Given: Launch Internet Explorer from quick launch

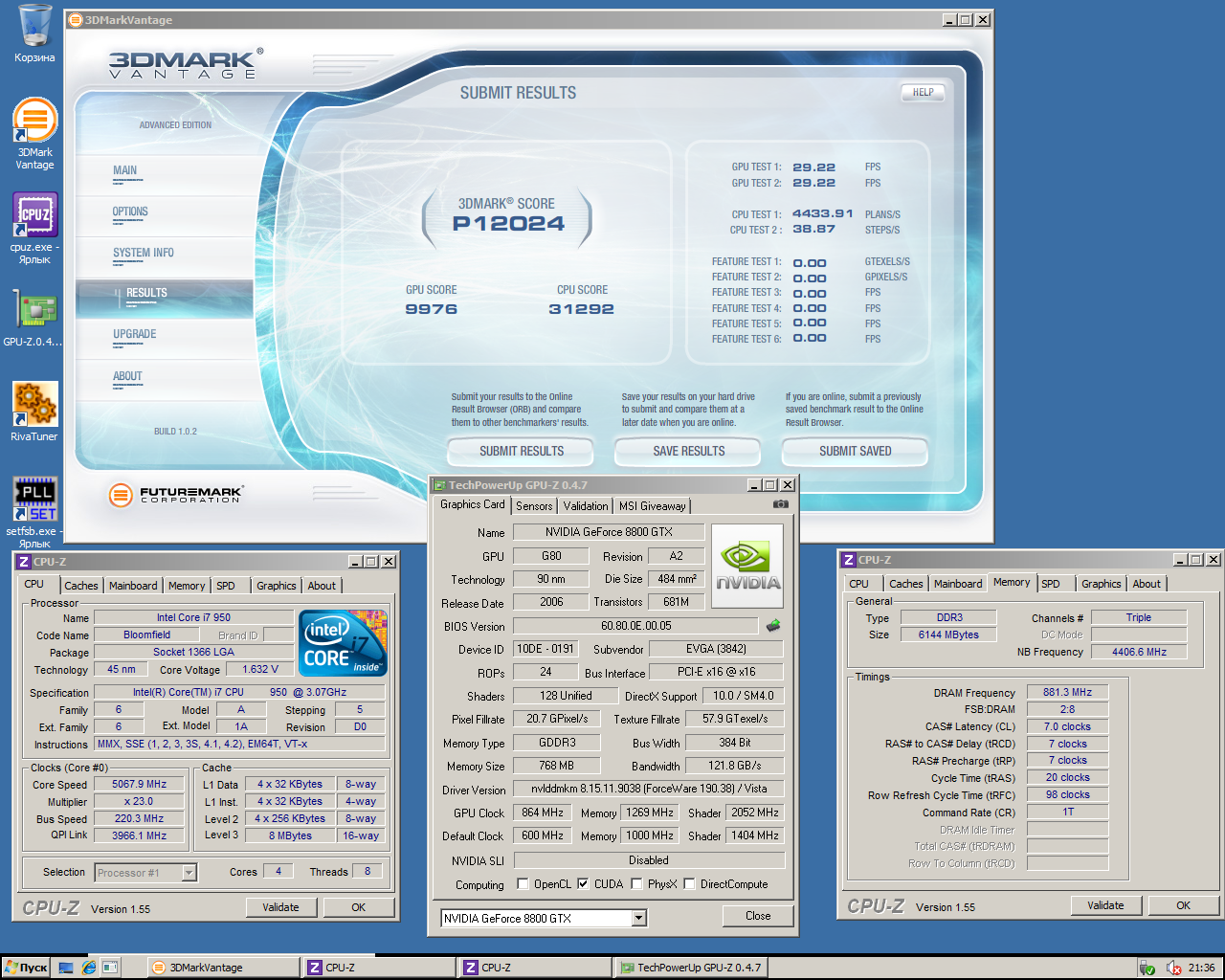Looking at the screenshot, I should [x=88, y=968].
